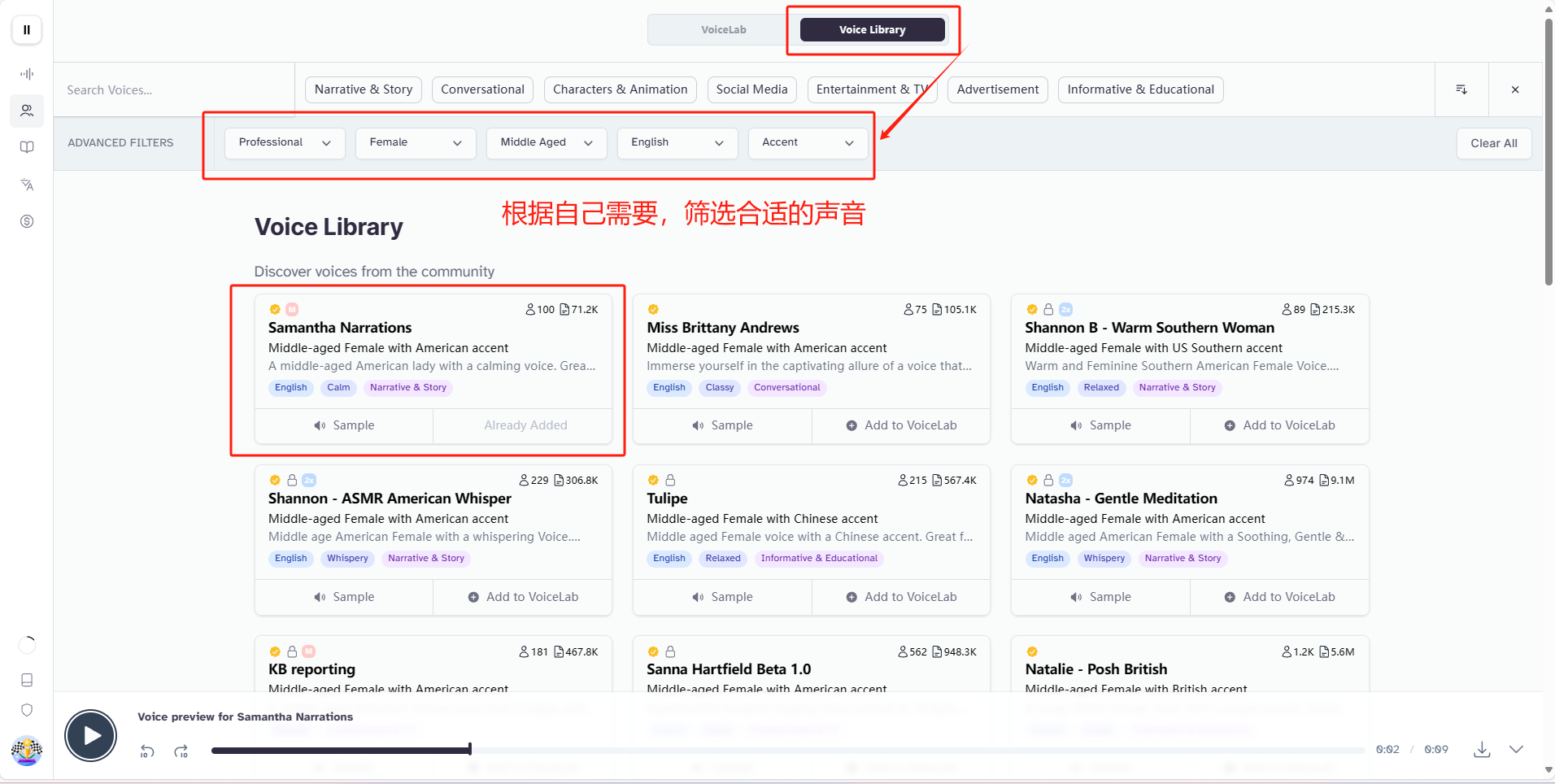Rewind the voice preview 10 seconds

[147, 751]
